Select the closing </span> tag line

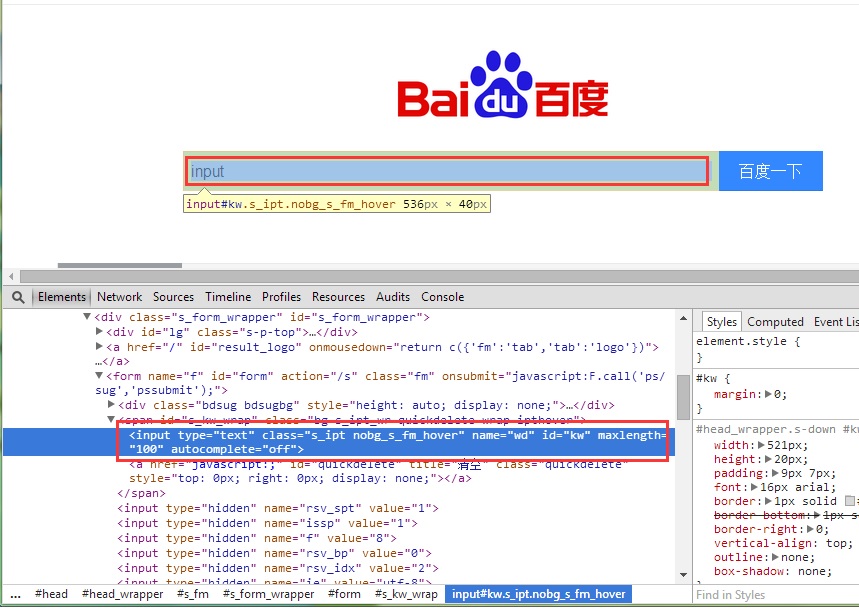click(x=141, y=493)
